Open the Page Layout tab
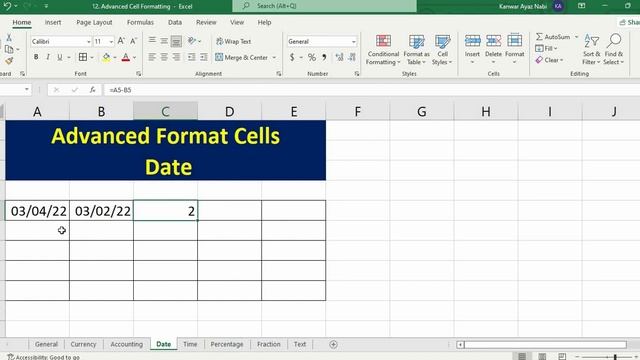Image resolution: width=640 pixels, height=360 pixels. [x=94, y=22]
